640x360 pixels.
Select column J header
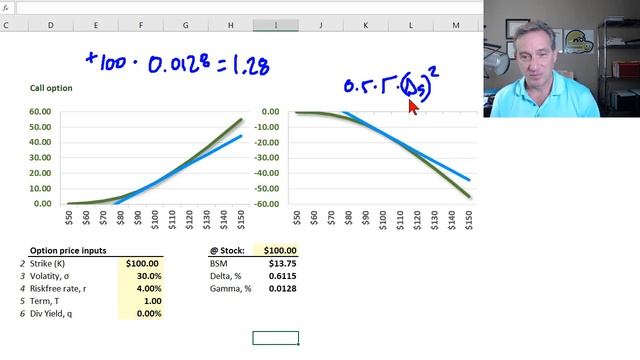pos(321,25)
